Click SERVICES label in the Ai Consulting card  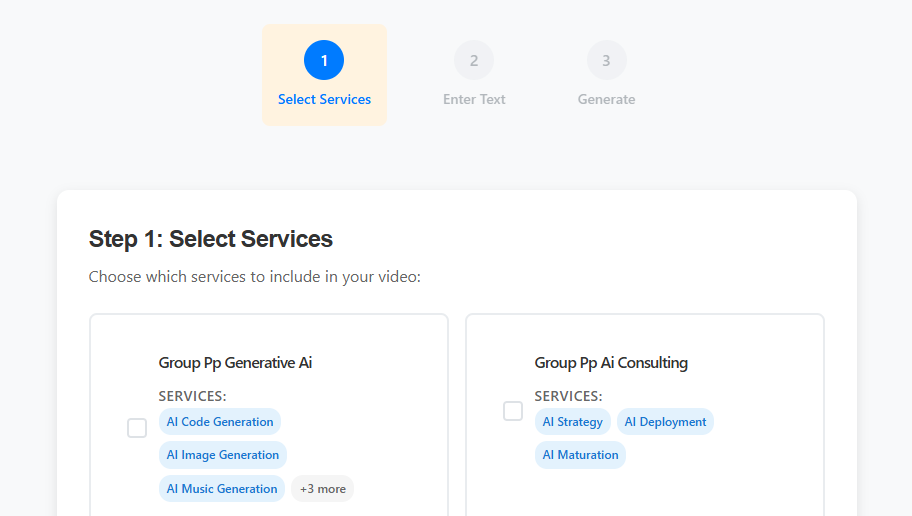pyautogui.click(x=568, y=396)
